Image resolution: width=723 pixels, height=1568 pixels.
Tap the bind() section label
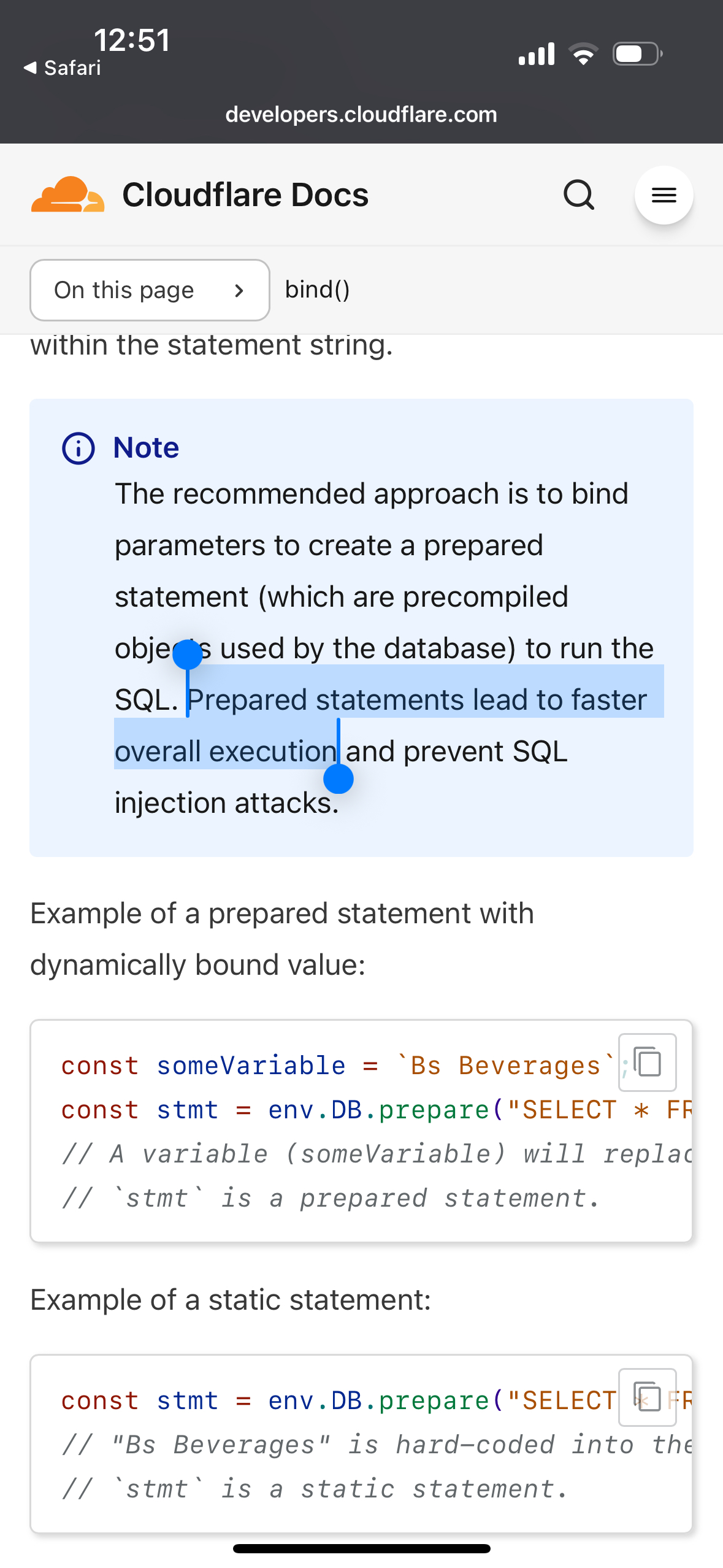point(317,290)
